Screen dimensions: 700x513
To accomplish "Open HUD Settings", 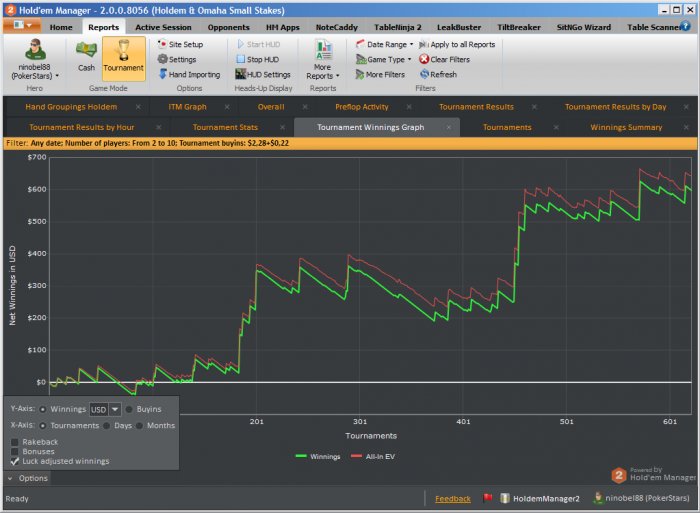I will point(263,74).
